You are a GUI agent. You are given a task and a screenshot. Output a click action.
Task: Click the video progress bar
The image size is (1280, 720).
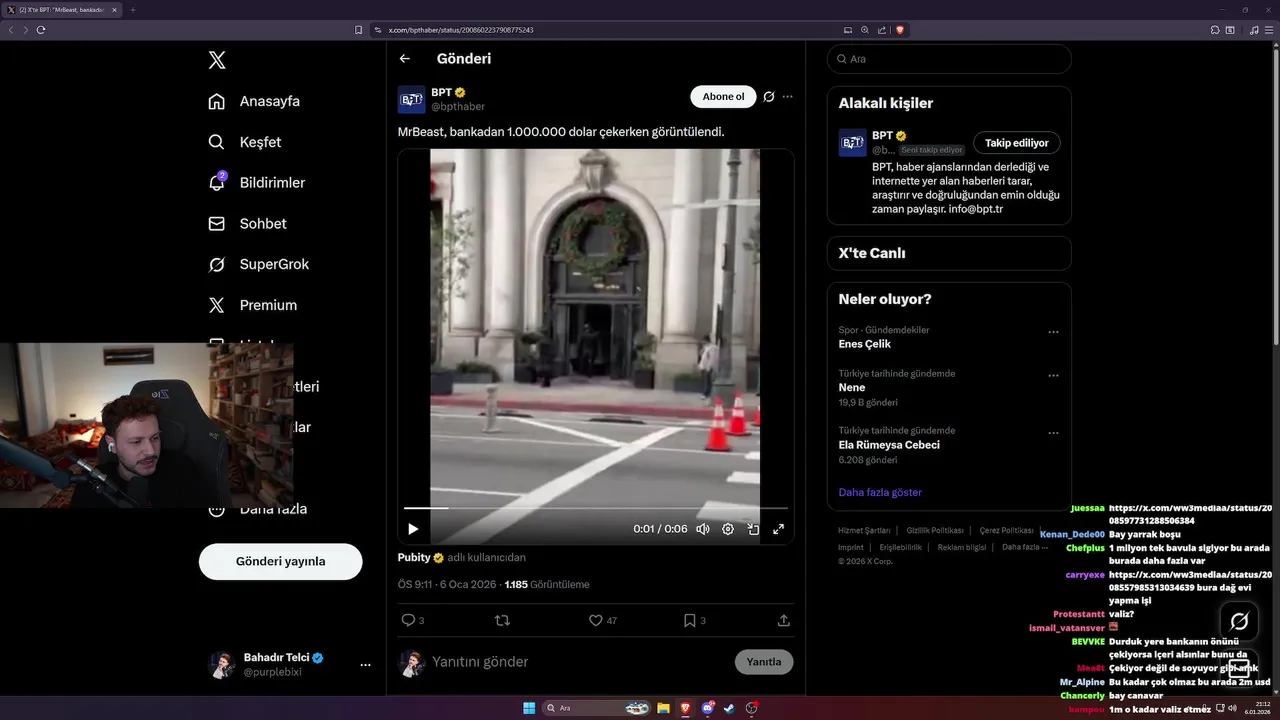coord(596,508)
